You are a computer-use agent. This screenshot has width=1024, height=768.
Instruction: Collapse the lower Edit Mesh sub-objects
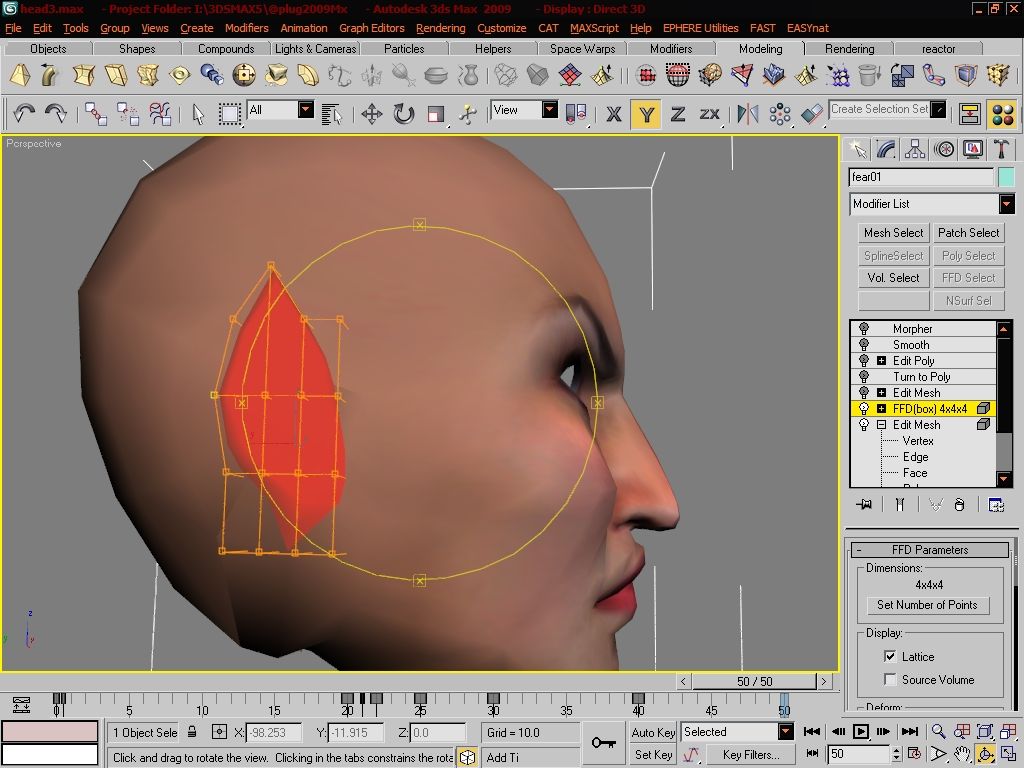tap(881, 424)
